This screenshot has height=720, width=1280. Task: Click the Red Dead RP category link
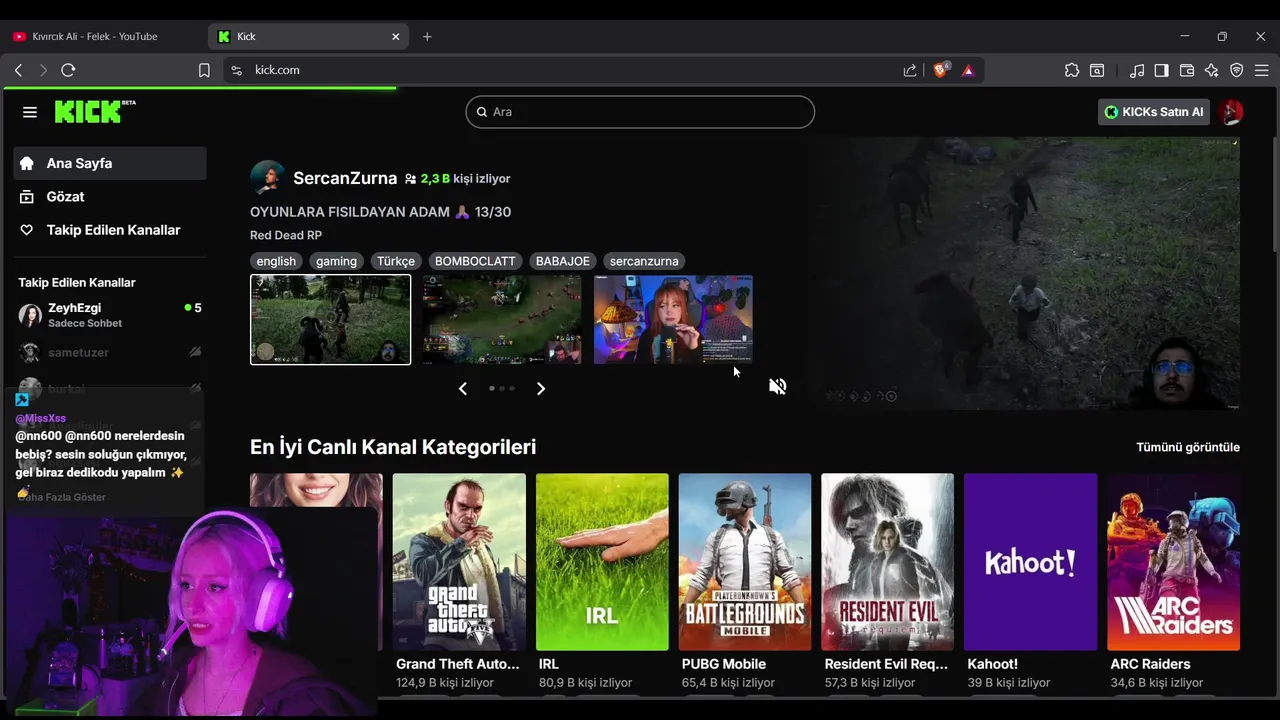tap(286, 235)
